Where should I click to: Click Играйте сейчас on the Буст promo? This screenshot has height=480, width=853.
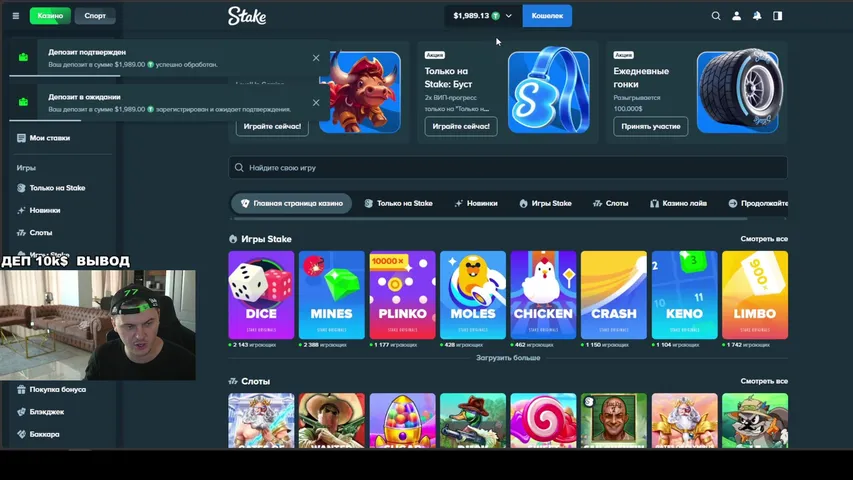(461, 126)
